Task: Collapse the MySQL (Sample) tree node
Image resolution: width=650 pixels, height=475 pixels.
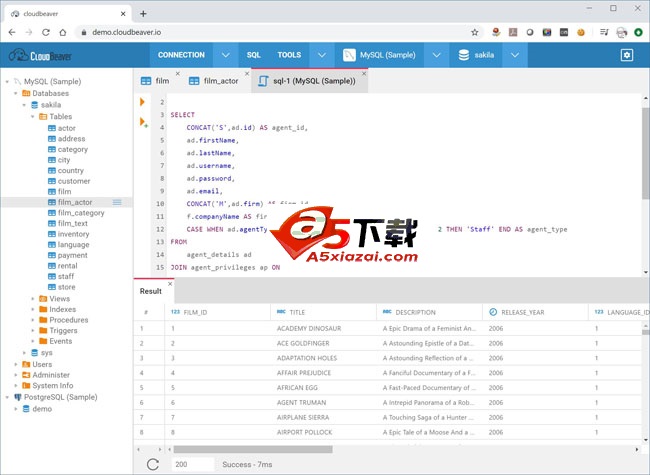Action: [7, 82]
